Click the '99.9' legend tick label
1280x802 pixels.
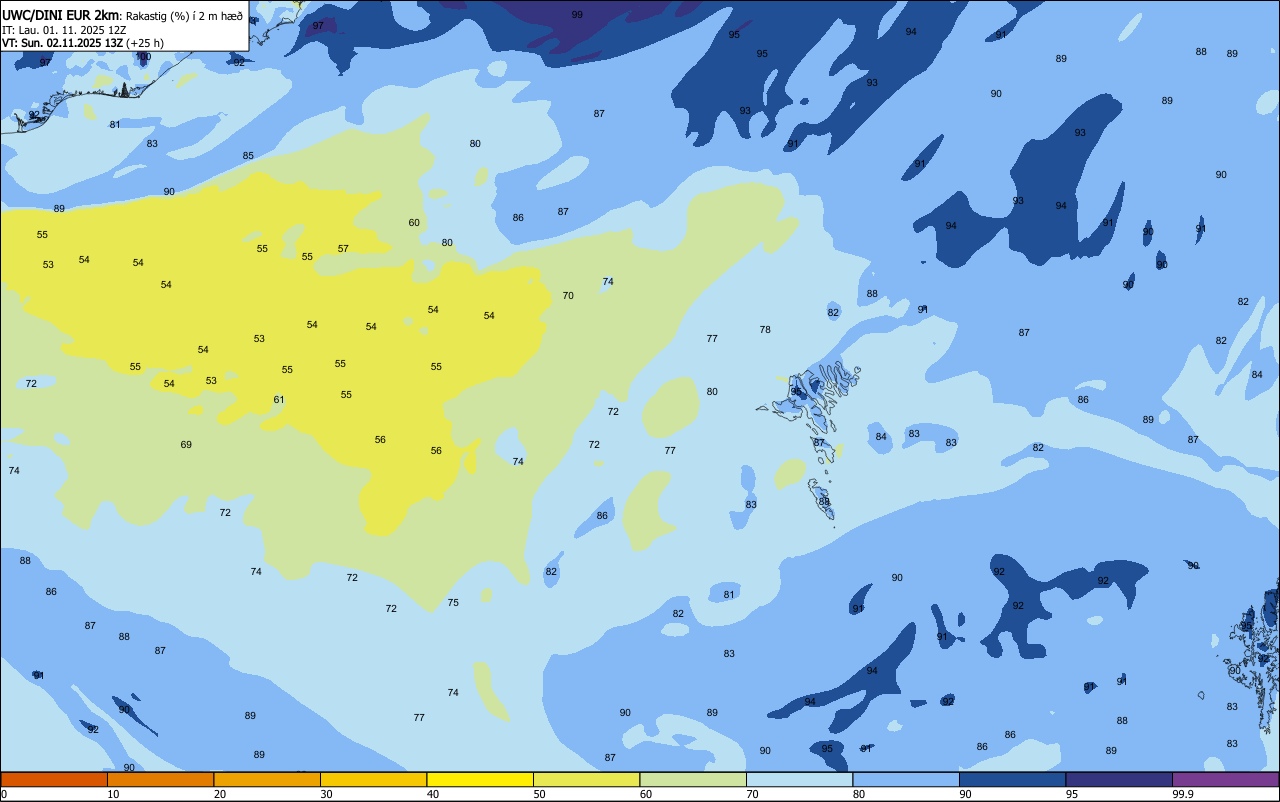(x=1182, y=794)
